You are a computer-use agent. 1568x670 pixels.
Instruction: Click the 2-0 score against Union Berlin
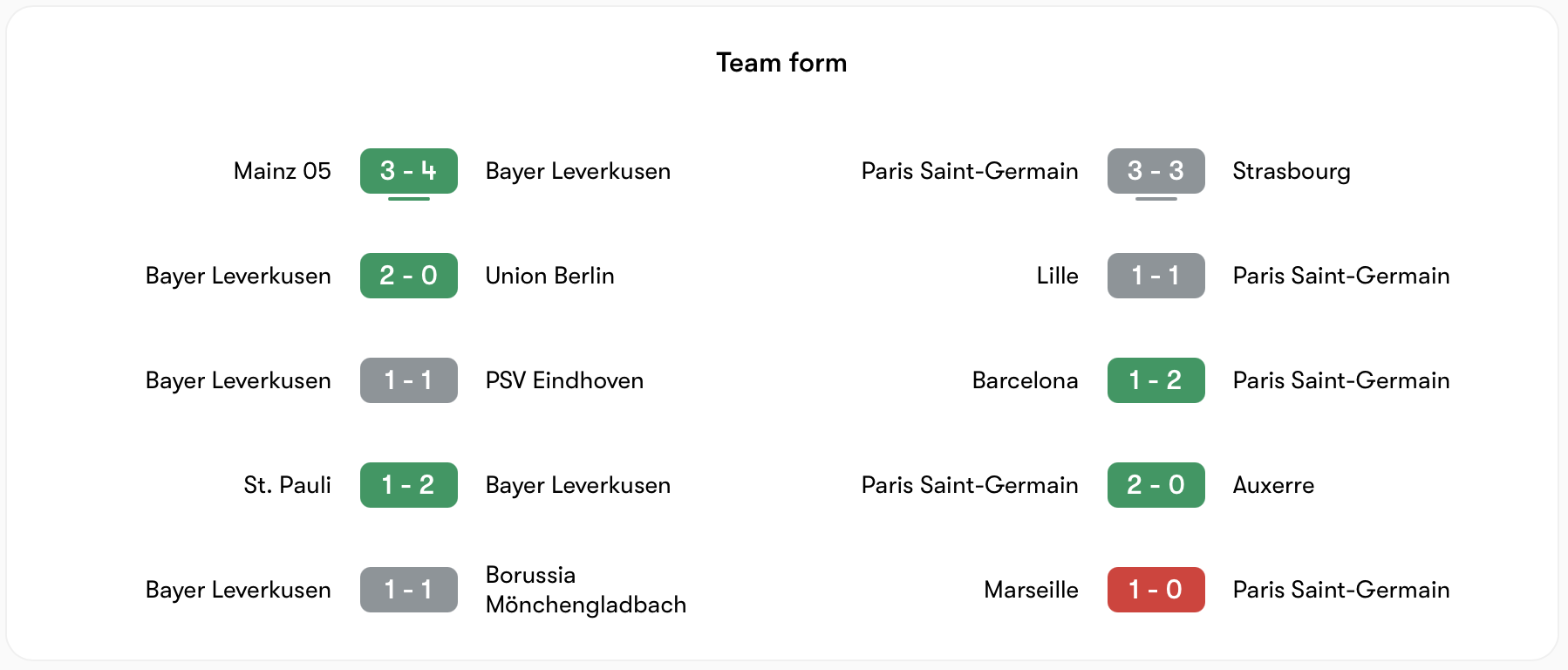pos(408,276)
